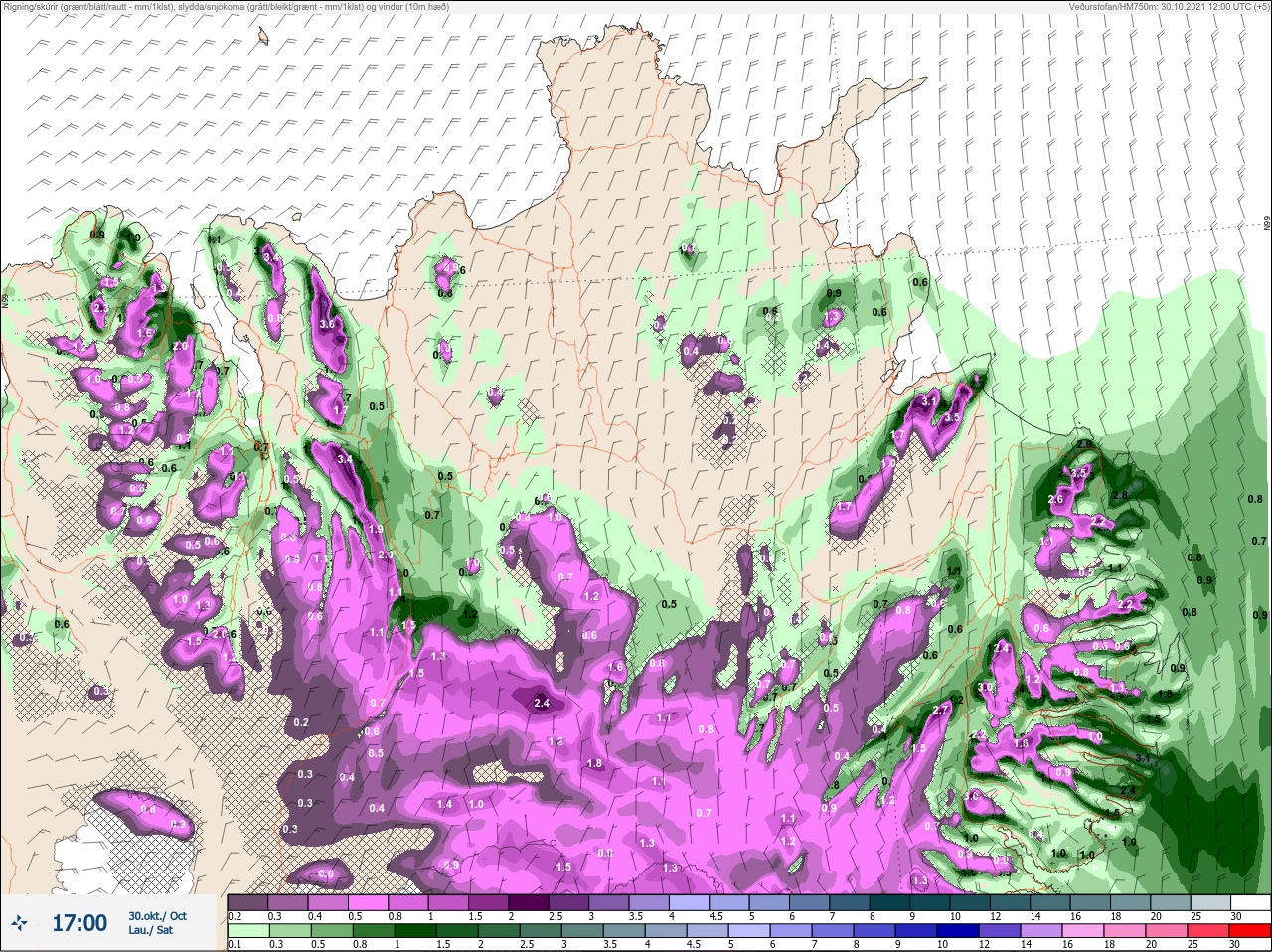1272x952 pixels.
Task: Pick the rain legend swatch labeled 0.1
Action: [x=247, y=930]
